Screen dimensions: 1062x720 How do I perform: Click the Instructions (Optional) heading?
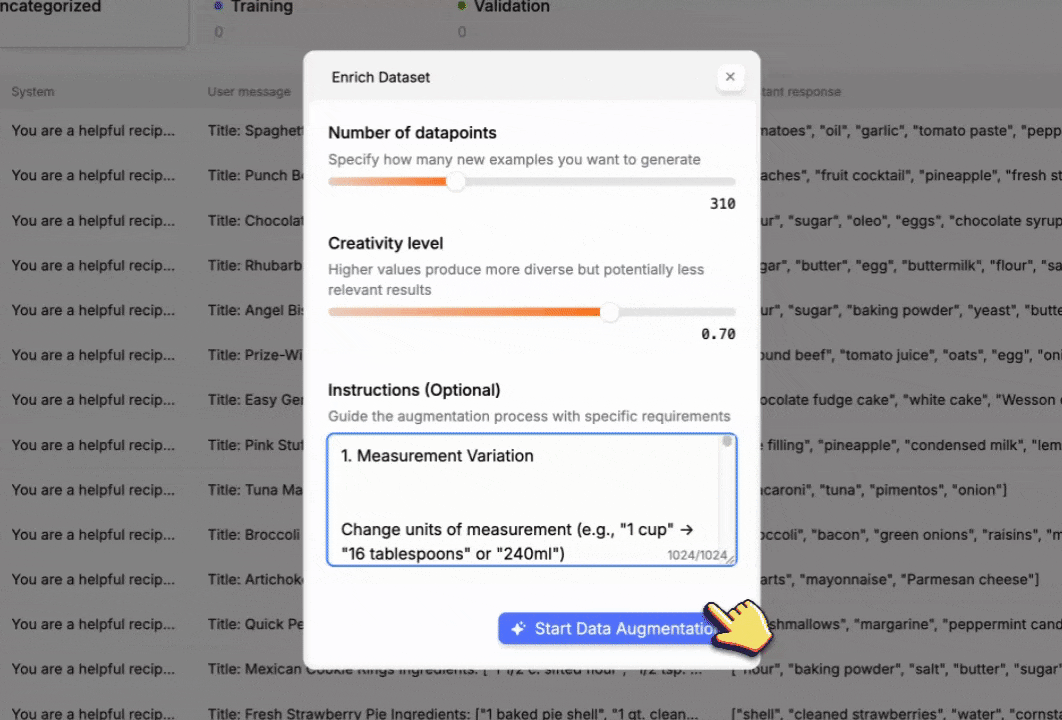click(x=414, y=390)
